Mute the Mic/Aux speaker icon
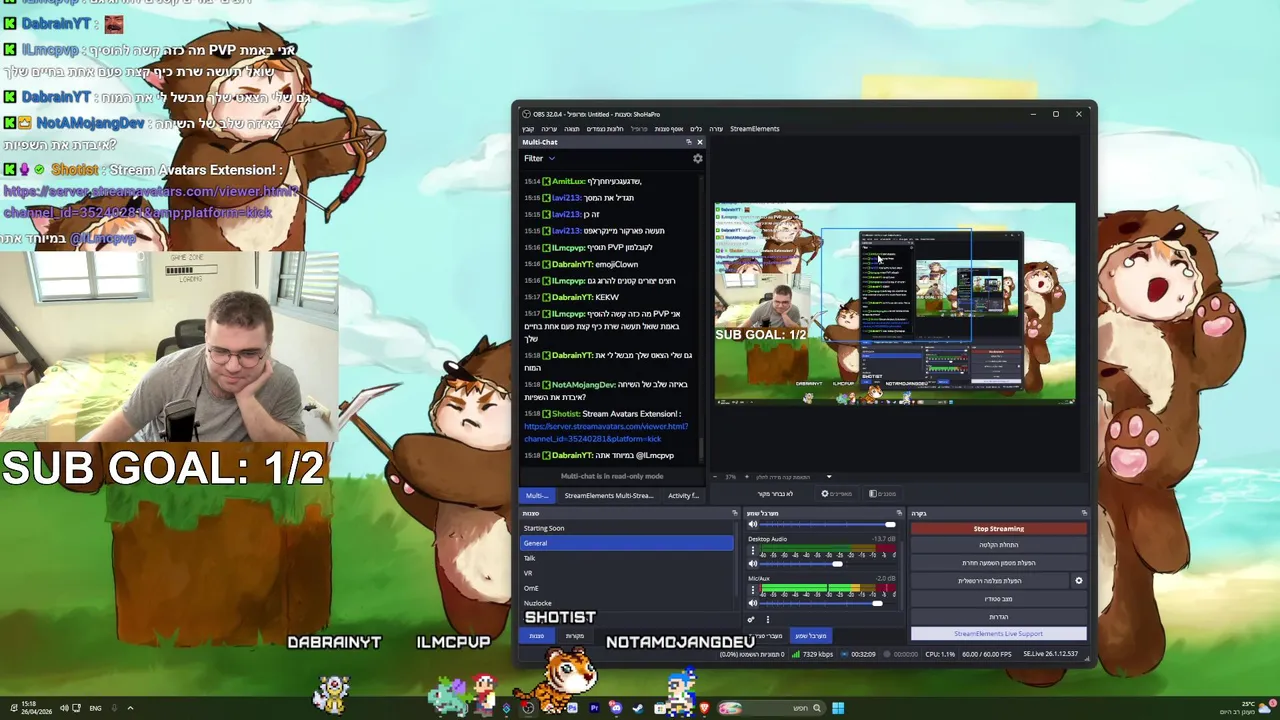The height and width of the screenshot is (720, 1280). click(753, 603)
